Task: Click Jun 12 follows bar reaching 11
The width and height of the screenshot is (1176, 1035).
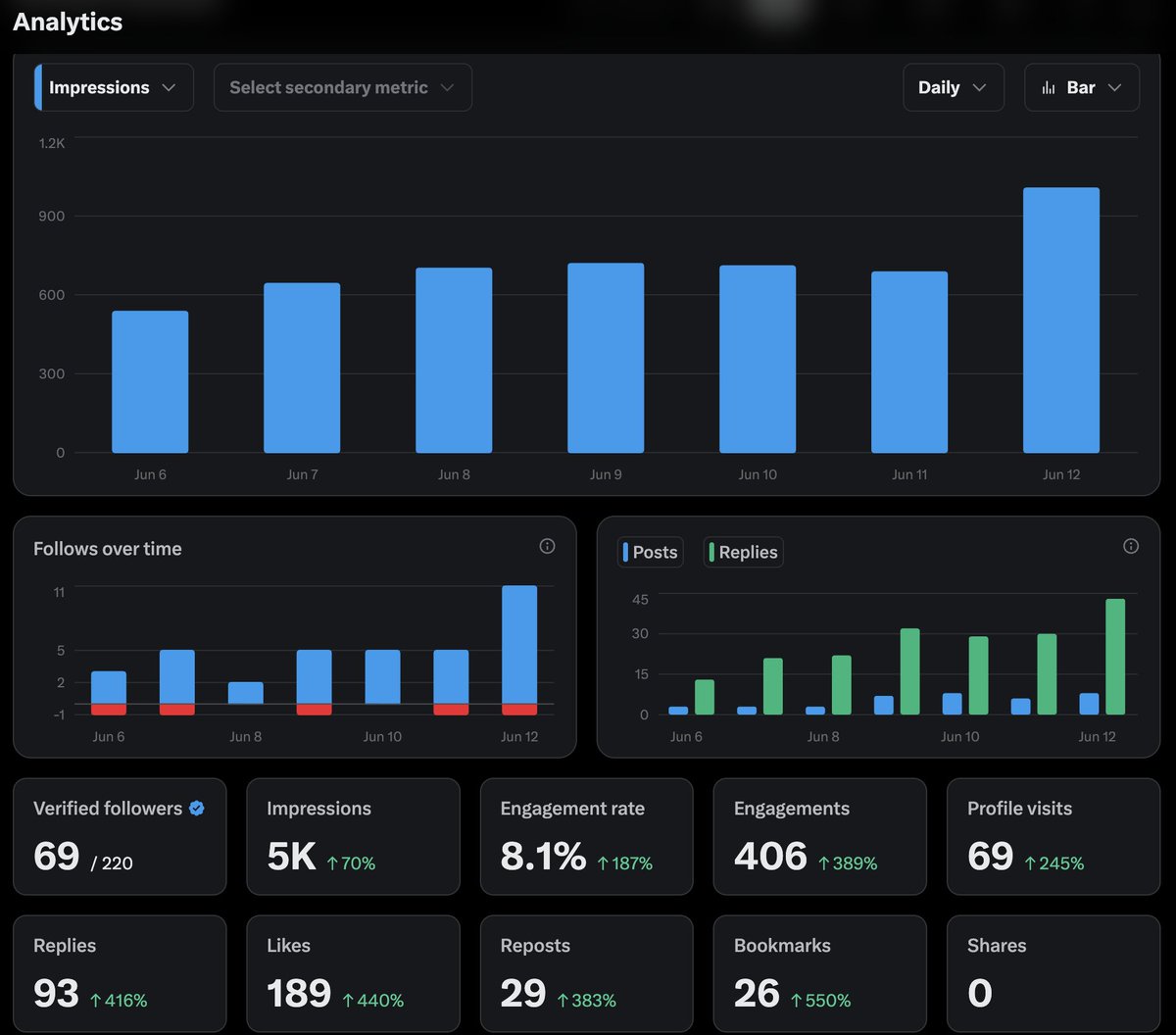Action: [519, 644]
